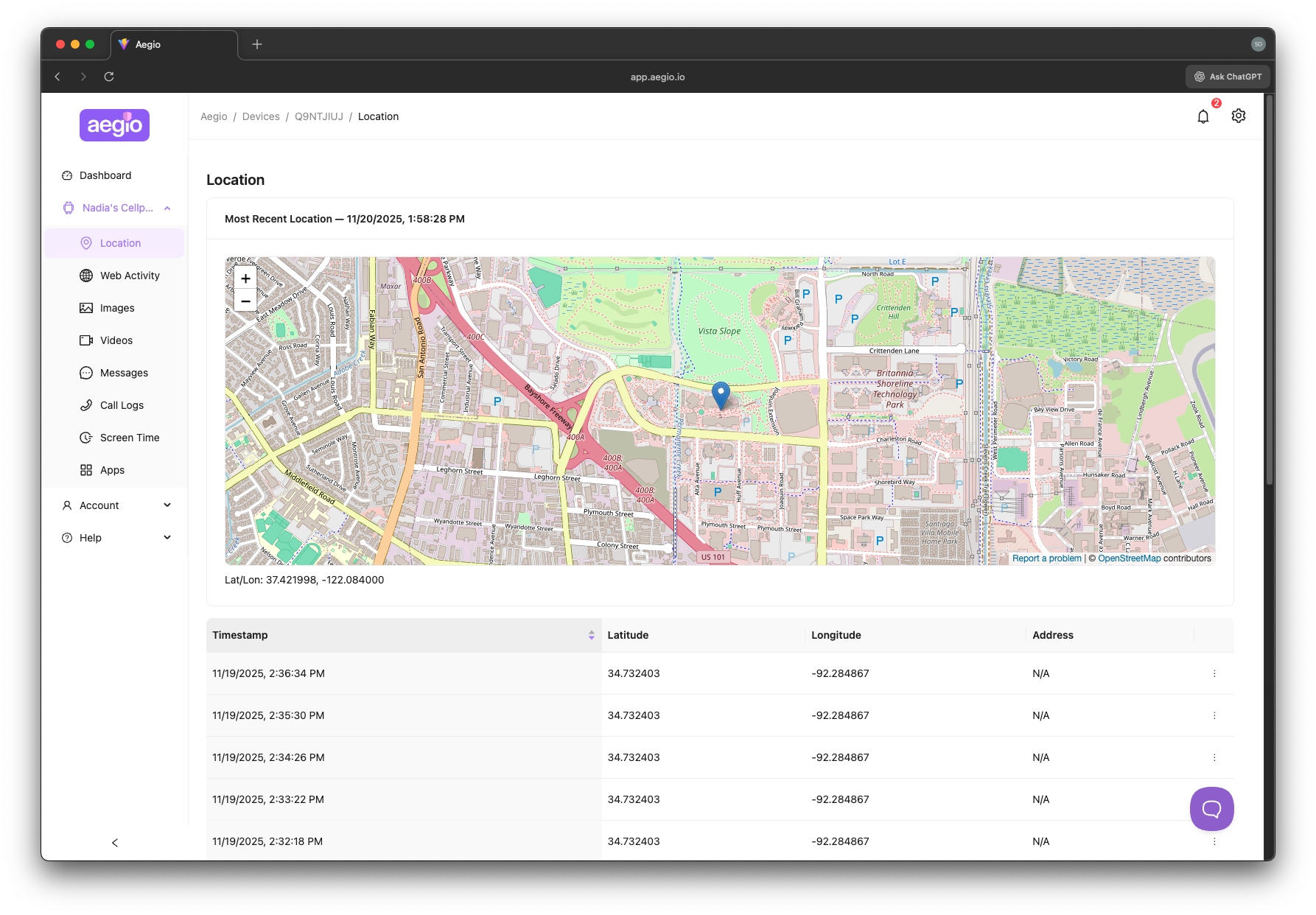This screenshot has height=915, width=1316.
Task: Open a new browser tab
Action: (257, 44)
